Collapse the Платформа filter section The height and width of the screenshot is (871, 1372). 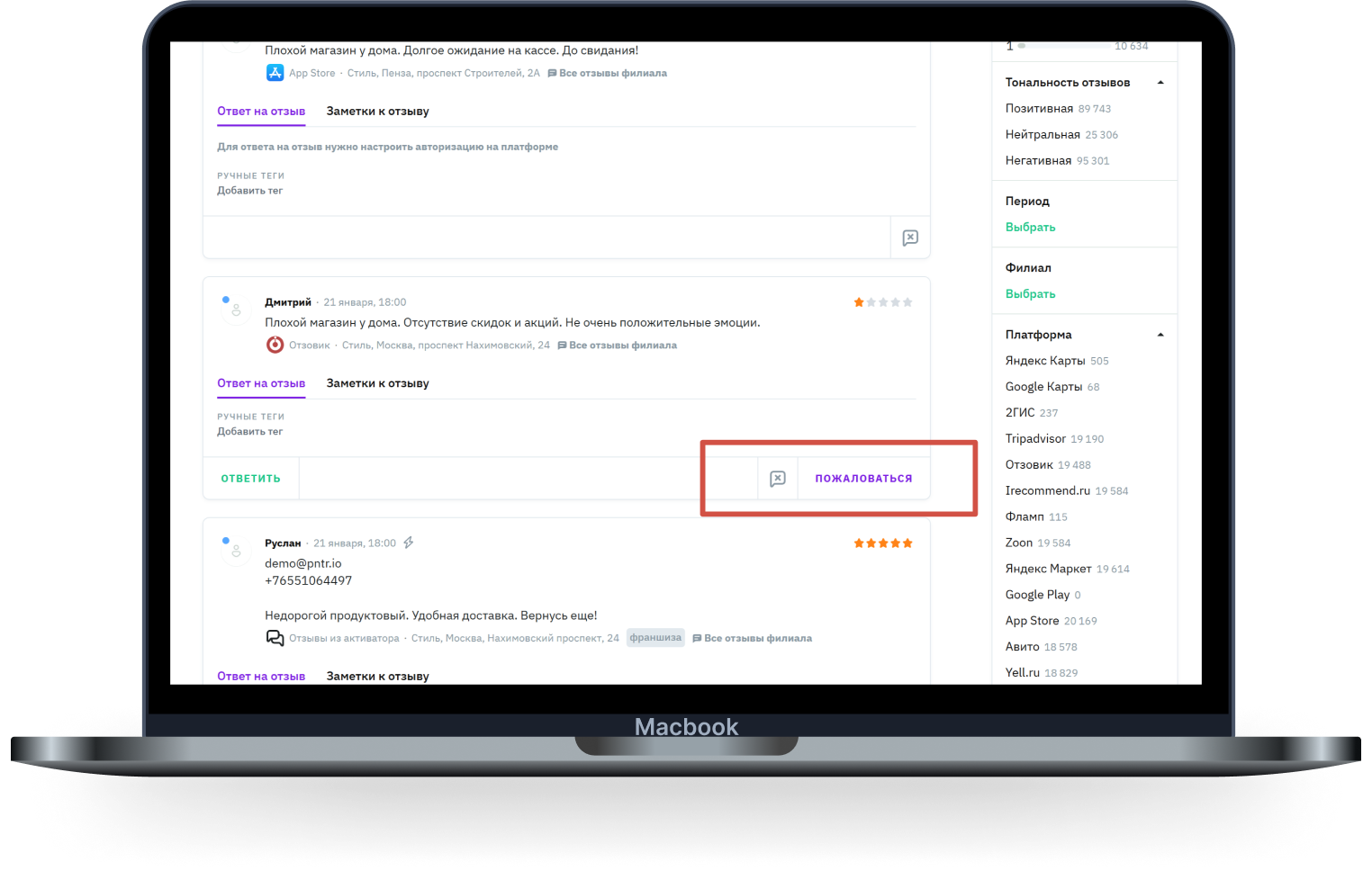click(1160, 335)
